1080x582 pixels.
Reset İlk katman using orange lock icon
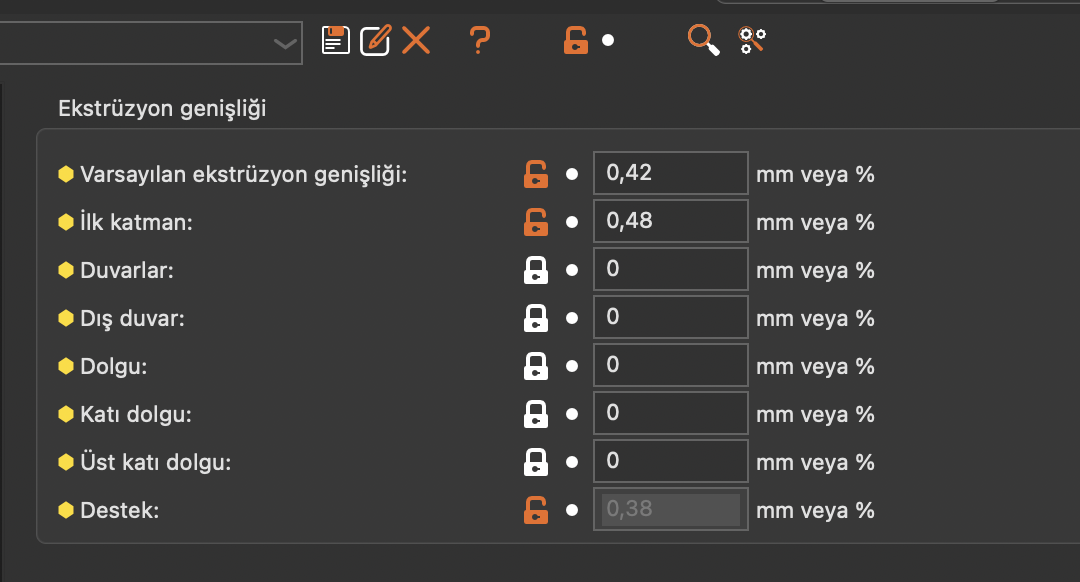pos(536,222)
